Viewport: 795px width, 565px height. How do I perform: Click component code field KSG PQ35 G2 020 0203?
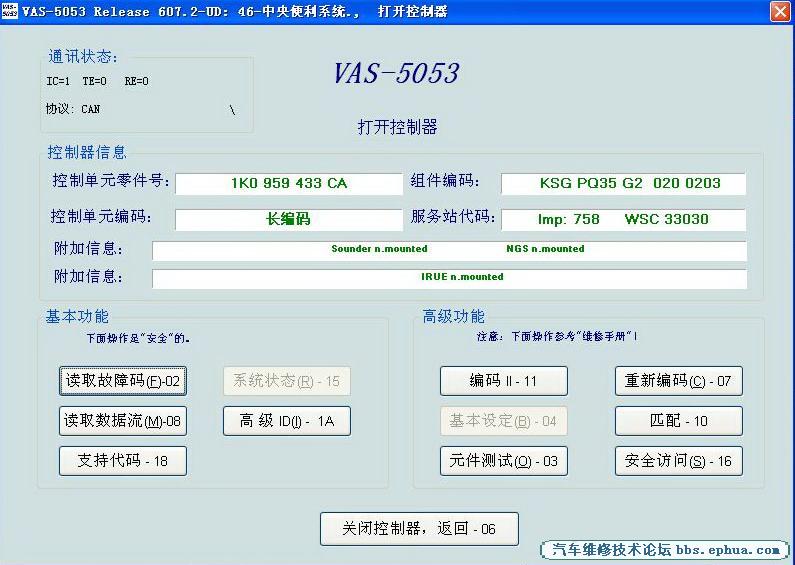pos(623,184)
